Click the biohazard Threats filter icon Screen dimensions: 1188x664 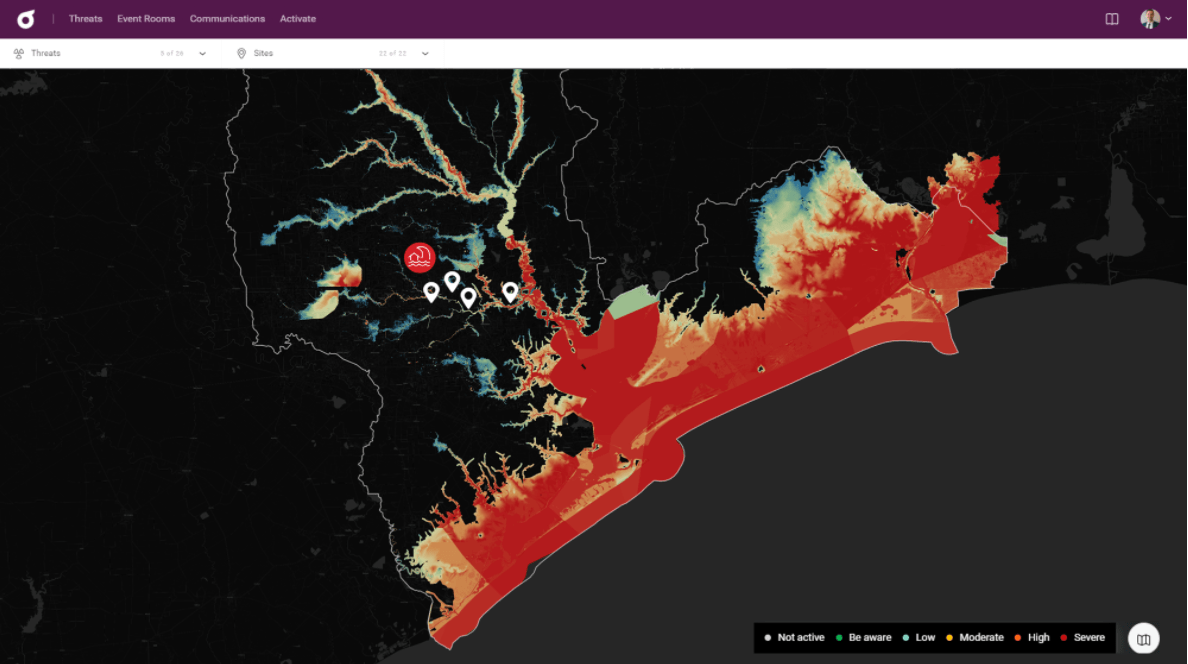click(19, 53)
